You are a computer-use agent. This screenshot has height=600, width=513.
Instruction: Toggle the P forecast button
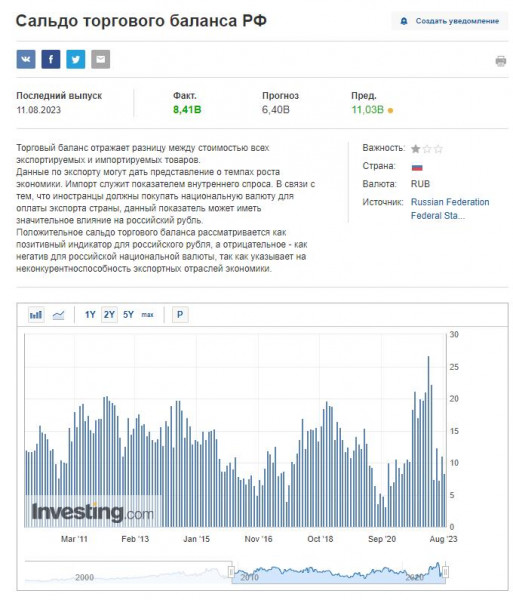[x=180, y=315]
